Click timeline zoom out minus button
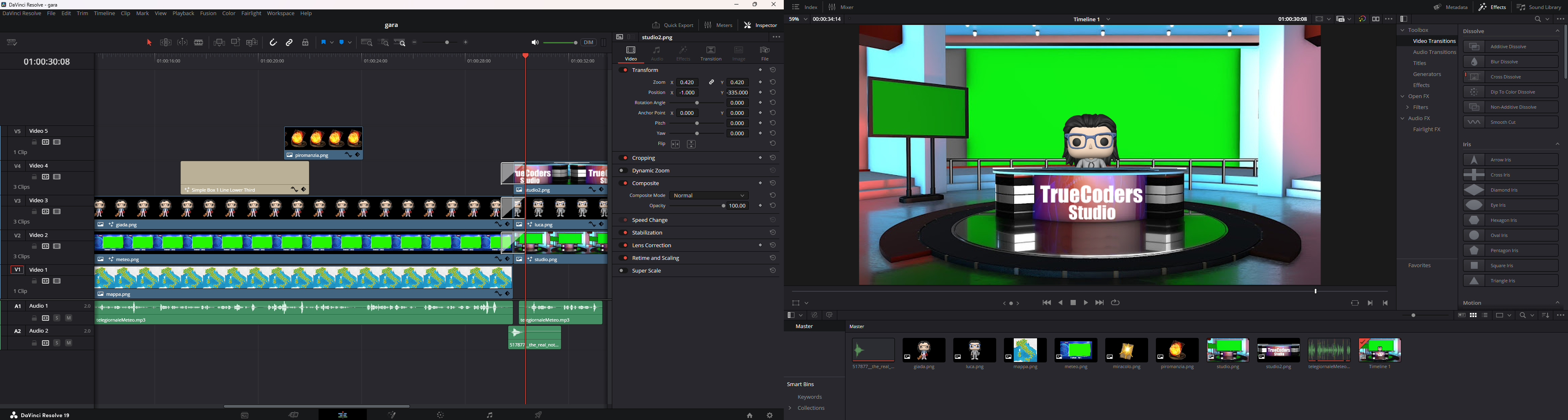 click(415, 42)
